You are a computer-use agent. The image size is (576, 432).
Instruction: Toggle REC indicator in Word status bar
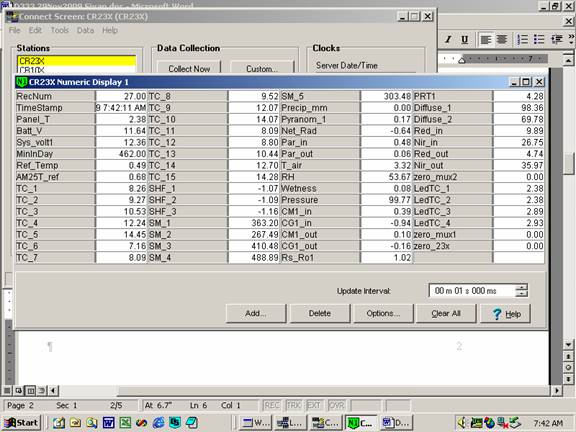(x=272, y=405)
